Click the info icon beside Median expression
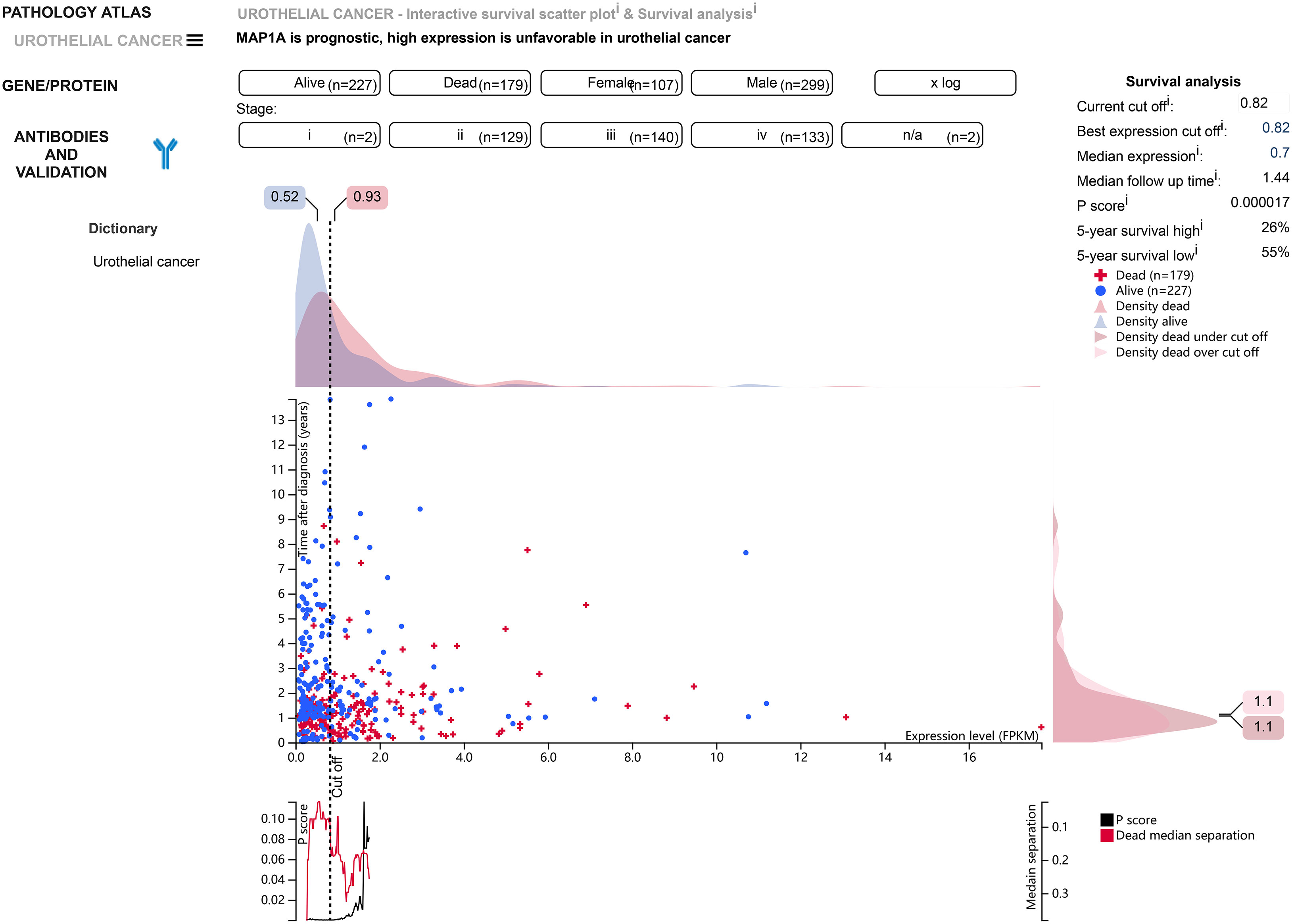 coord(1198,151)
